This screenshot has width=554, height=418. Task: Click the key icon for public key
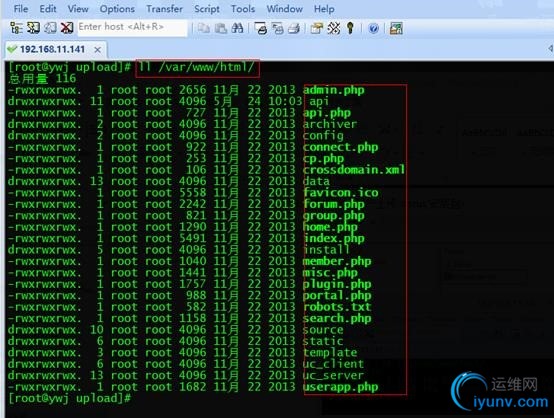pos(350,28)
